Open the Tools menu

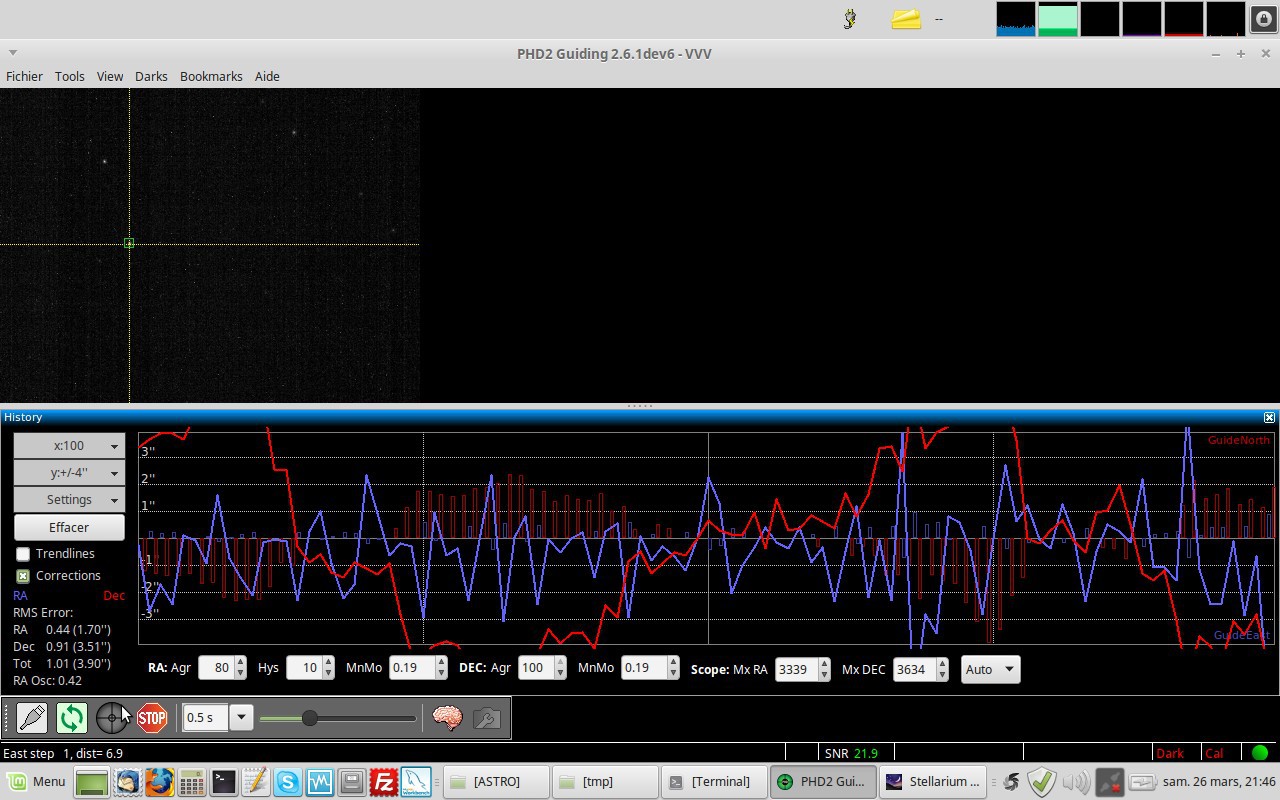70,76
